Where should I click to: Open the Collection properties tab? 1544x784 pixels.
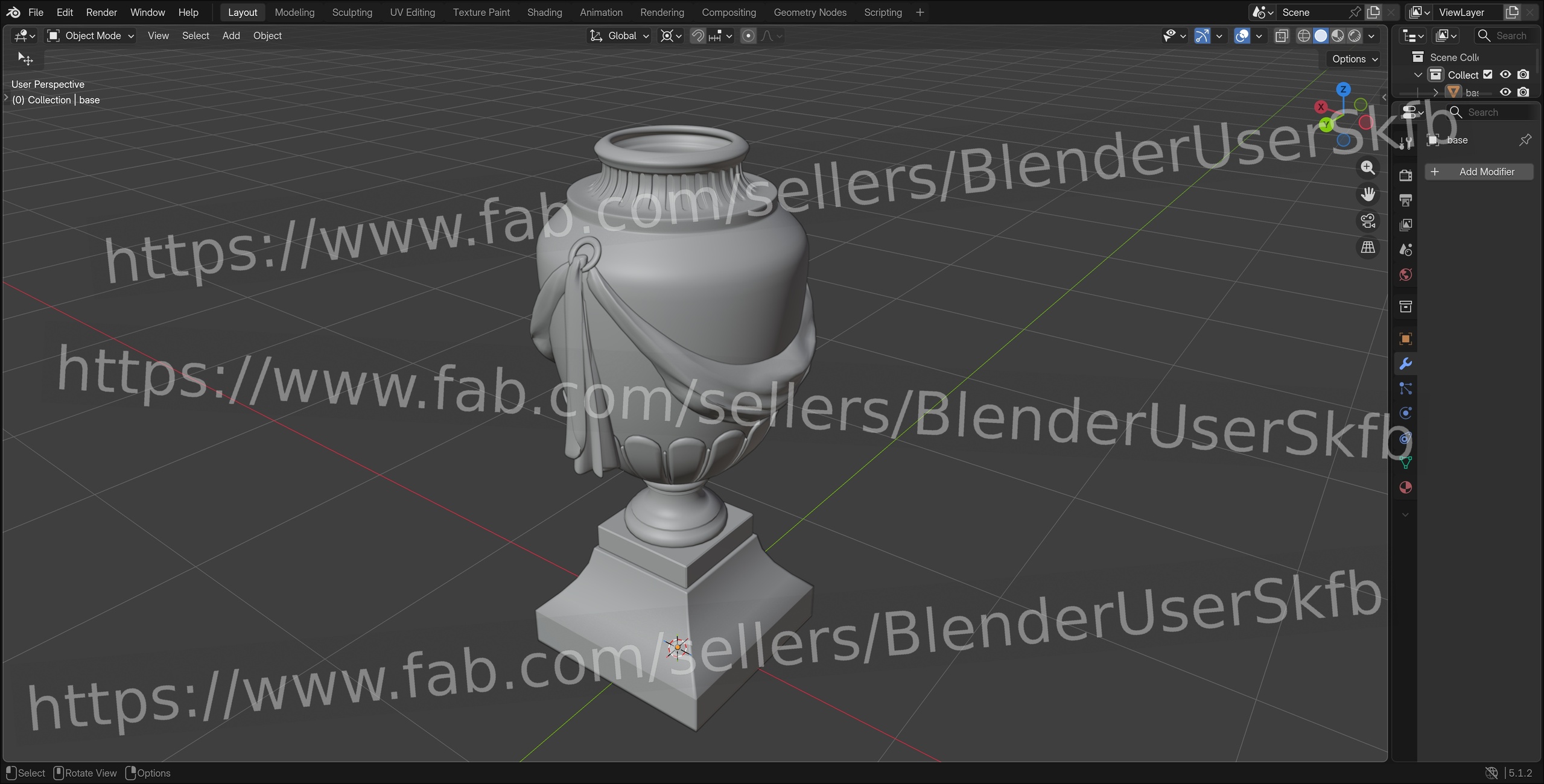click(x=1405, y=306)
